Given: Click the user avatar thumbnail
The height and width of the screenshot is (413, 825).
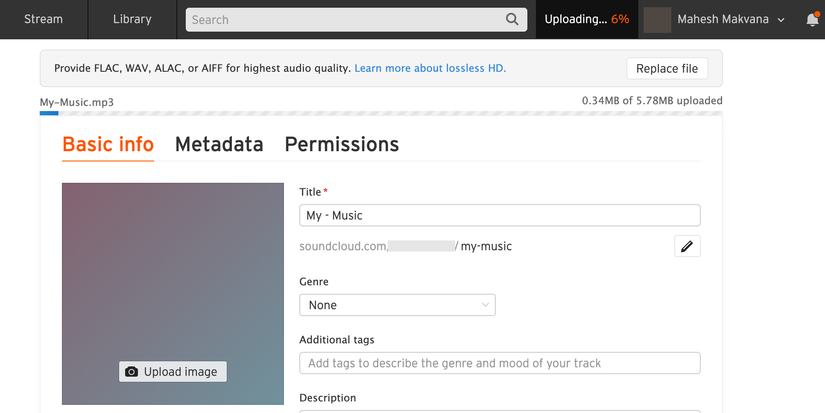Looking at the screenshot, I should (x=657, y=19).
